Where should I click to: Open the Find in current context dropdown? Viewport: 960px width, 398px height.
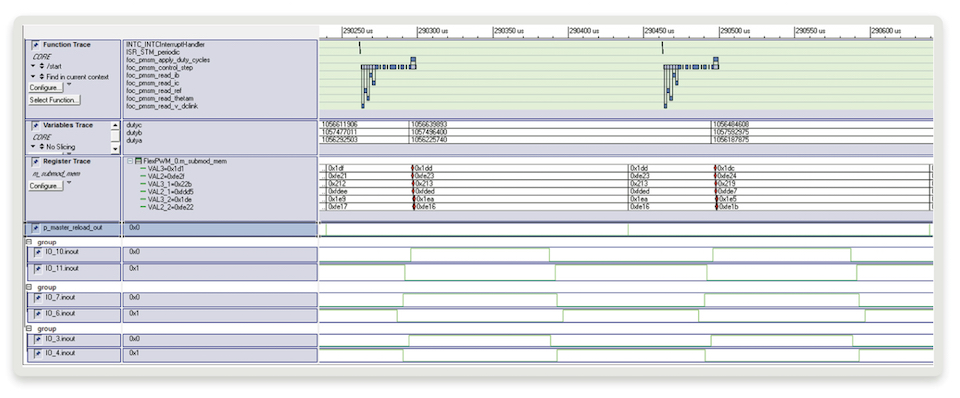[x=33, y=77]
